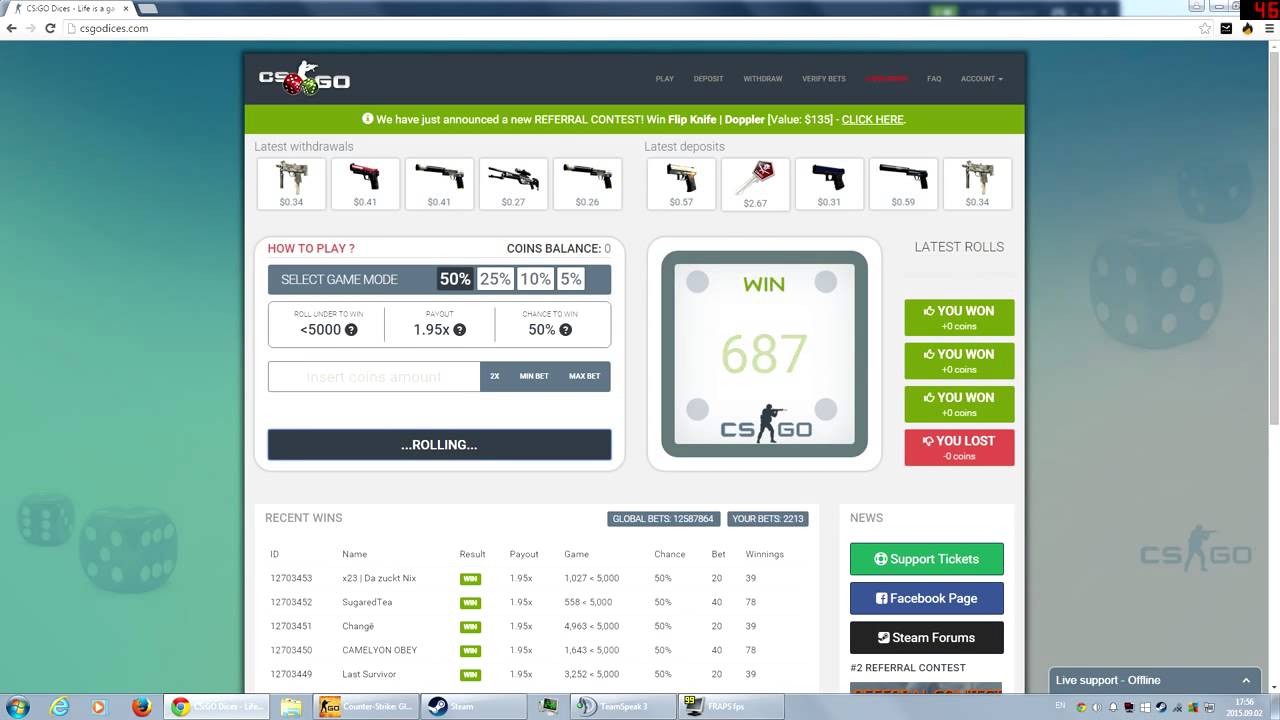
Task: Click the YOUR BETS: 2213 badge
Action: 767,519
